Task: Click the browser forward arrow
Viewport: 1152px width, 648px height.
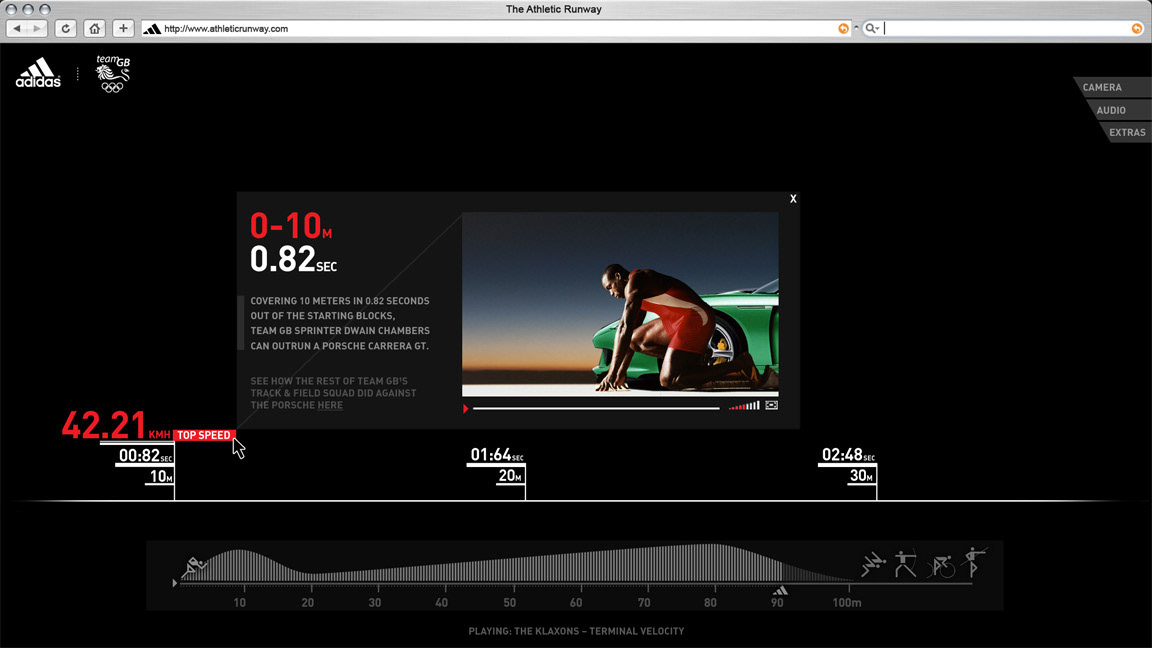Action: pyautogui.click(x=37, y=29)
